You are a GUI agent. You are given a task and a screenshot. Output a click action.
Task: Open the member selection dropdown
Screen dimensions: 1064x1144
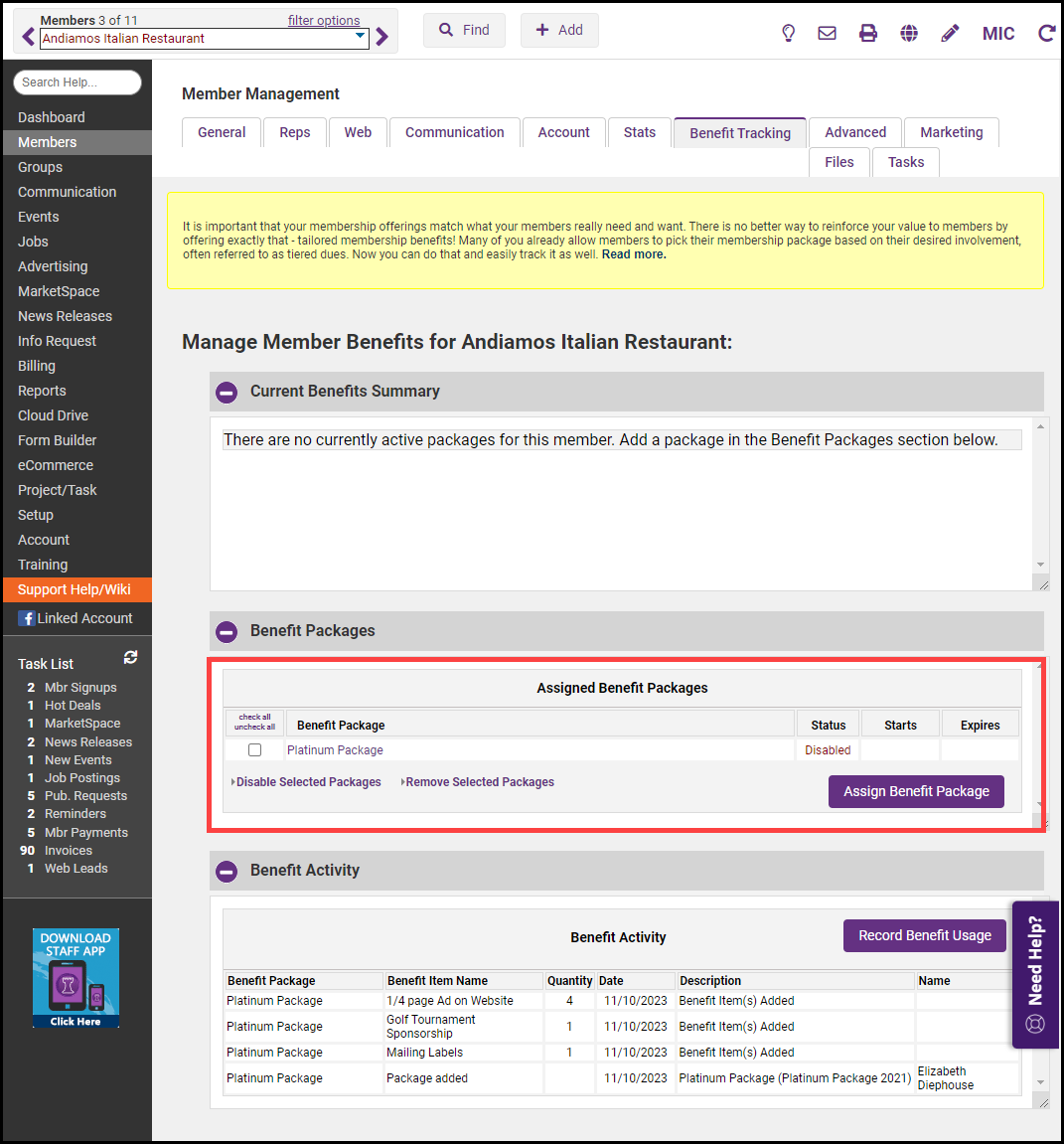click(360, 38)
